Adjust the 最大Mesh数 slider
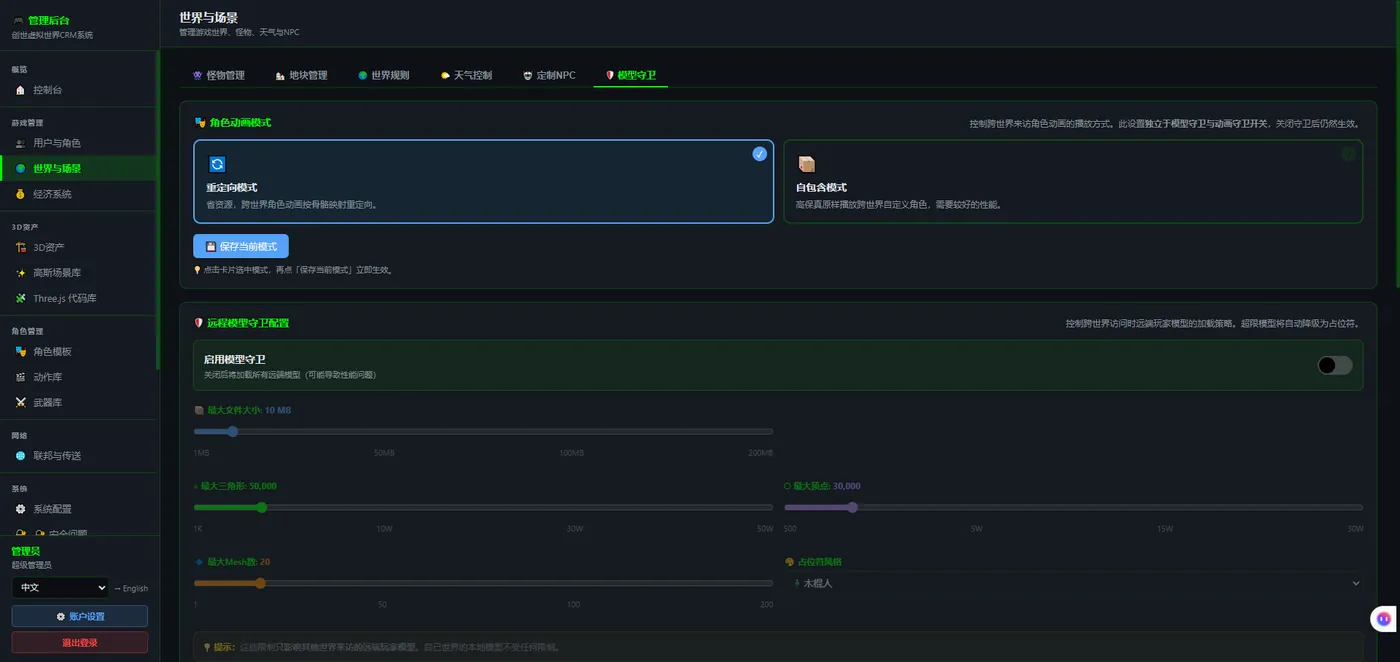 [483, 583]
